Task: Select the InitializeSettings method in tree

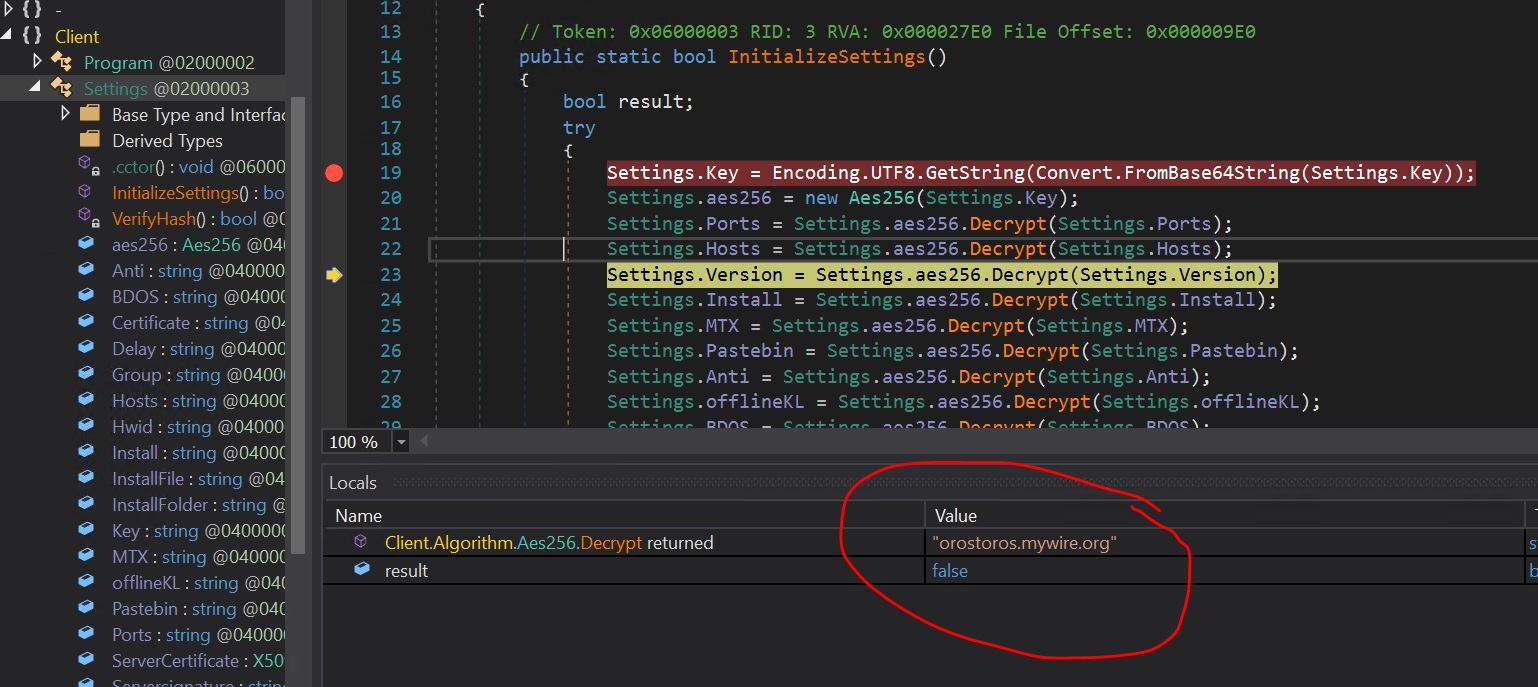Action: 175,192
